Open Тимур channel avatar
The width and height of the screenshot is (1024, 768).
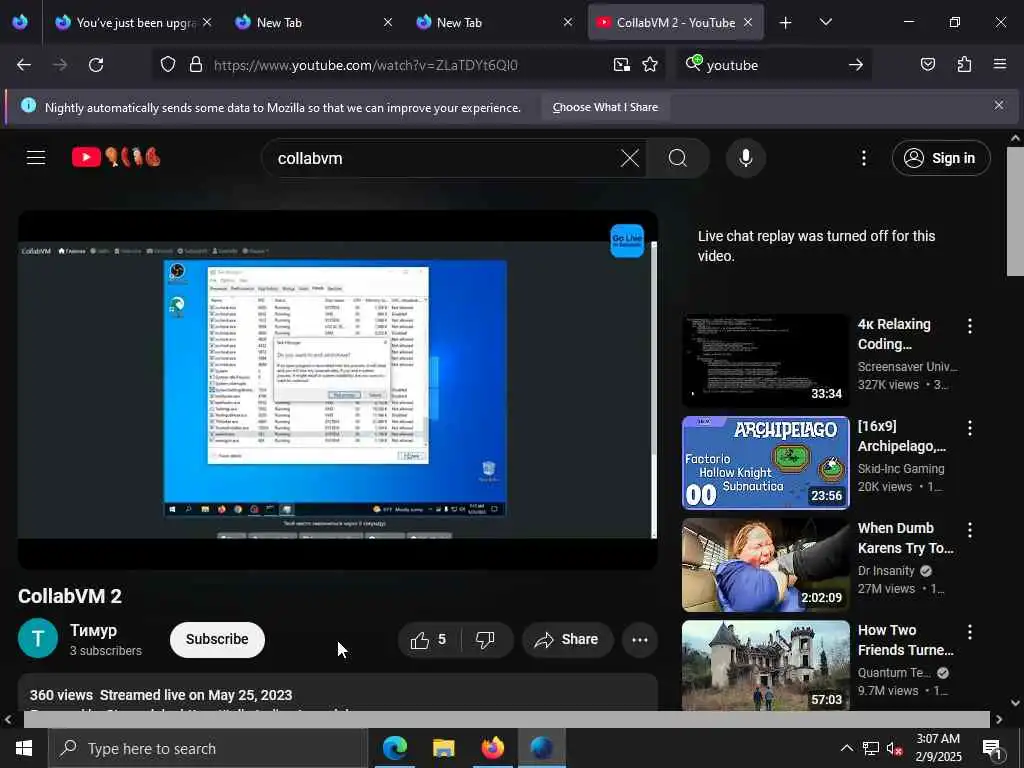click(x=38, y=638)
